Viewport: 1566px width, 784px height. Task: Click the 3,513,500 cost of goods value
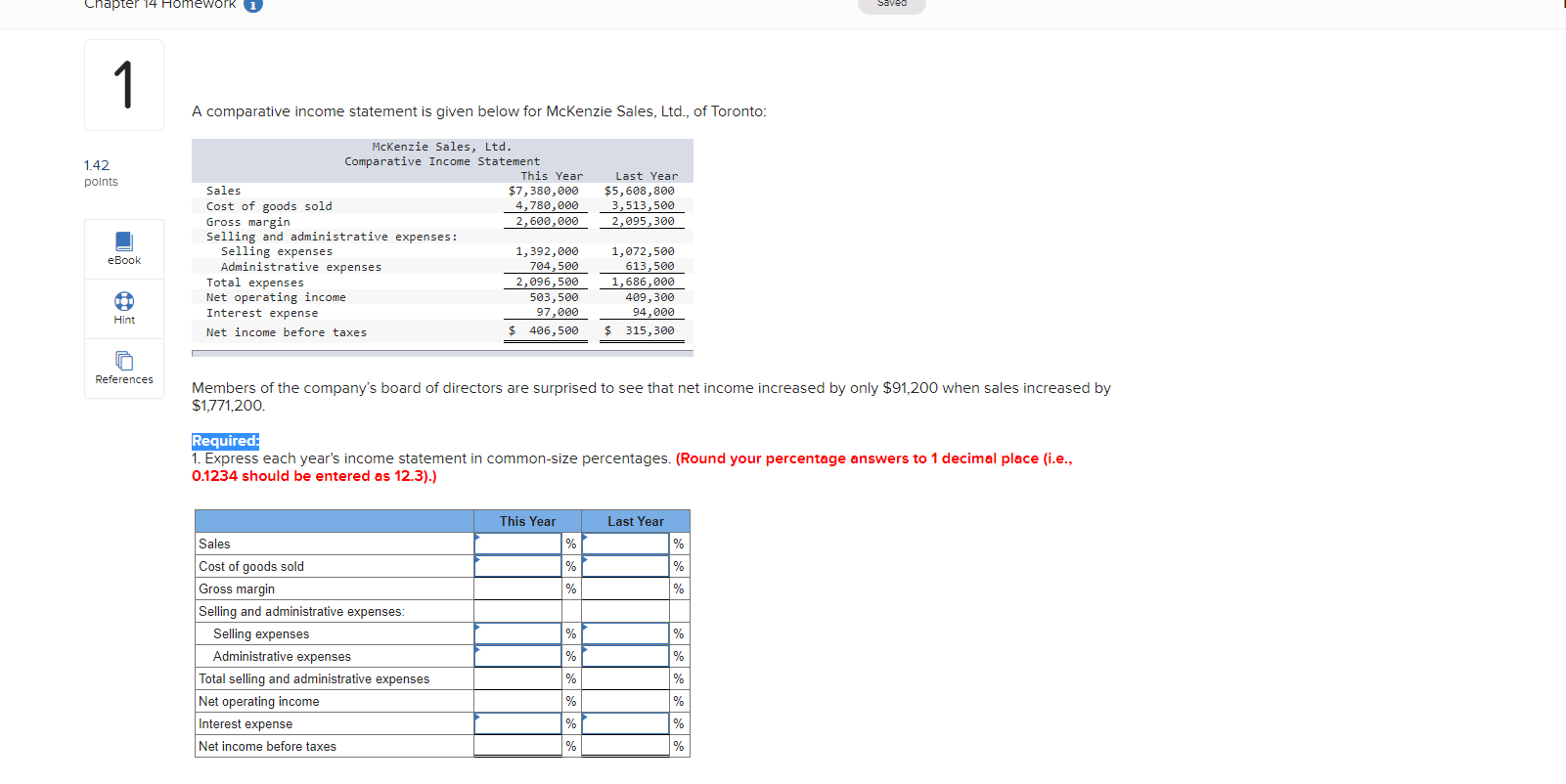(643, 205)
